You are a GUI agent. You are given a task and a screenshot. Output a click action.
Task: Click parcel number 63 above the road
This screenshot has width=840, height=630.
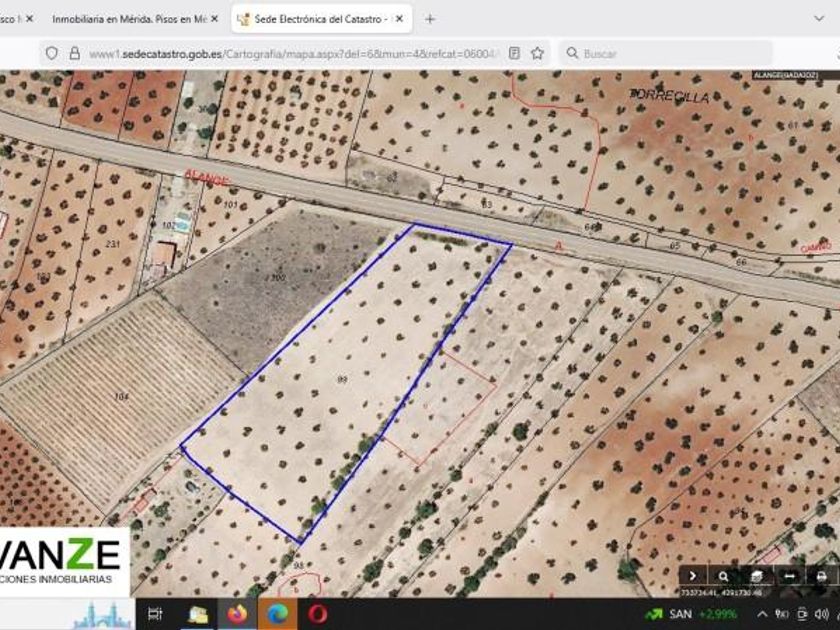click(x=486, y=205)
